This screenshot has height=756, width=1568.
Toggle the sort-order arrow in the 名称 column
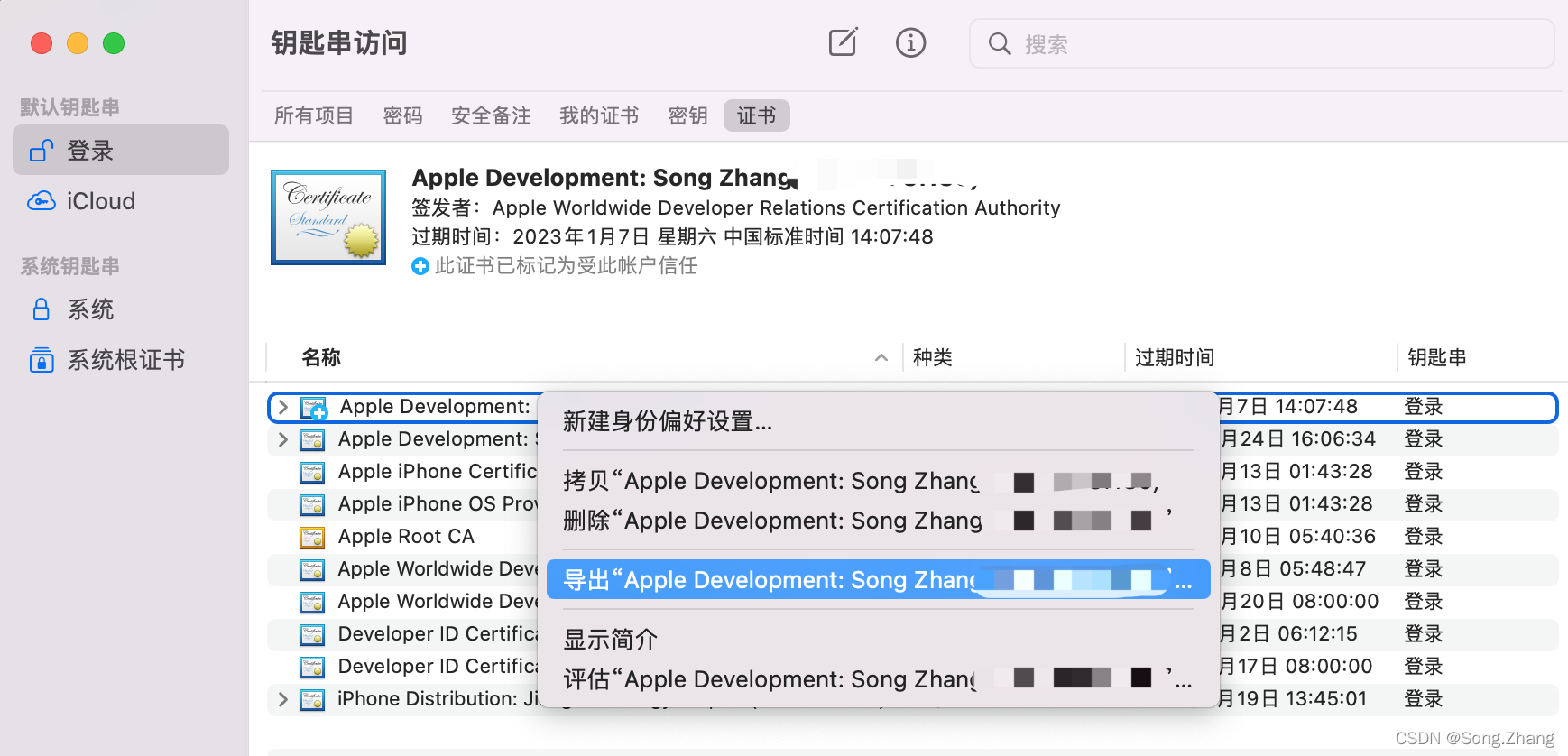point(881,358)
